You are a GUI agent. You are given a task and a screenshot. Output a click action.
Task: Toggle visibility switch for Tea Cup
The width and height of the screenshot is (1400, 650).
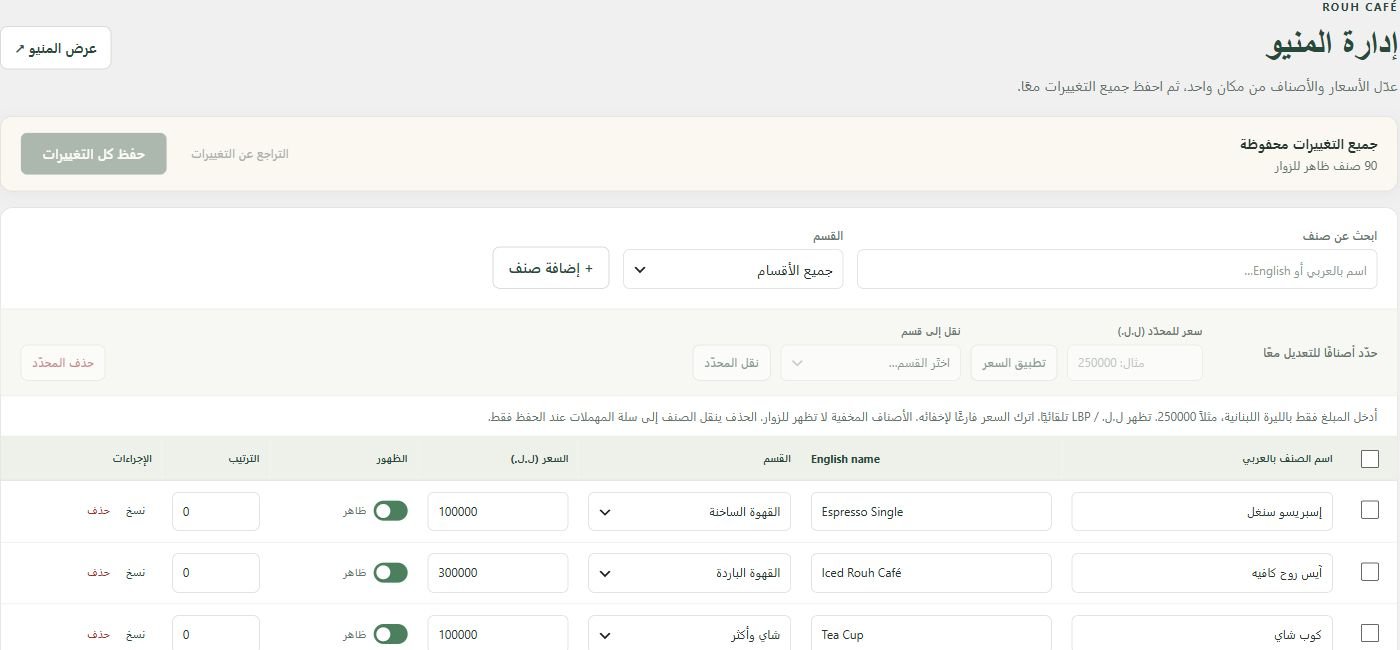pos(391,634)
